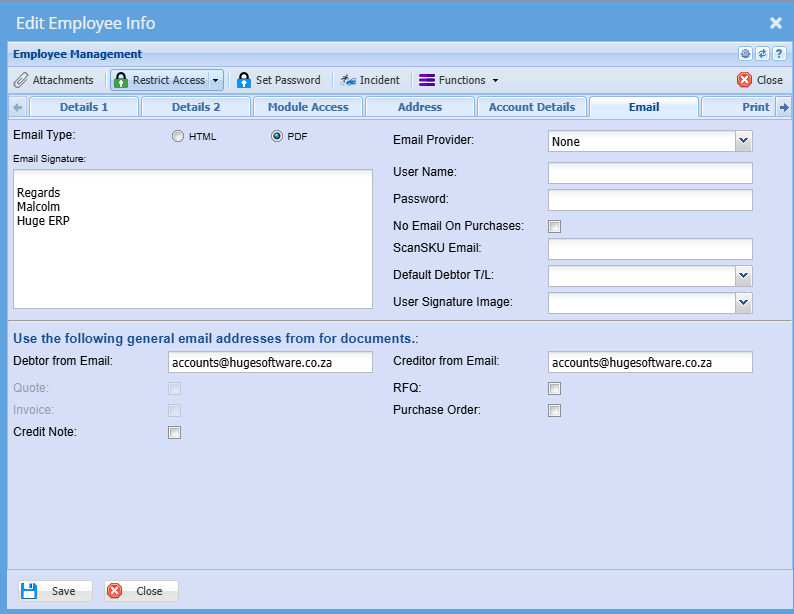Screen dimensions: 794x614
Task: Click the User Name input field
Action: pyautogui.click(x=650, y=173)
